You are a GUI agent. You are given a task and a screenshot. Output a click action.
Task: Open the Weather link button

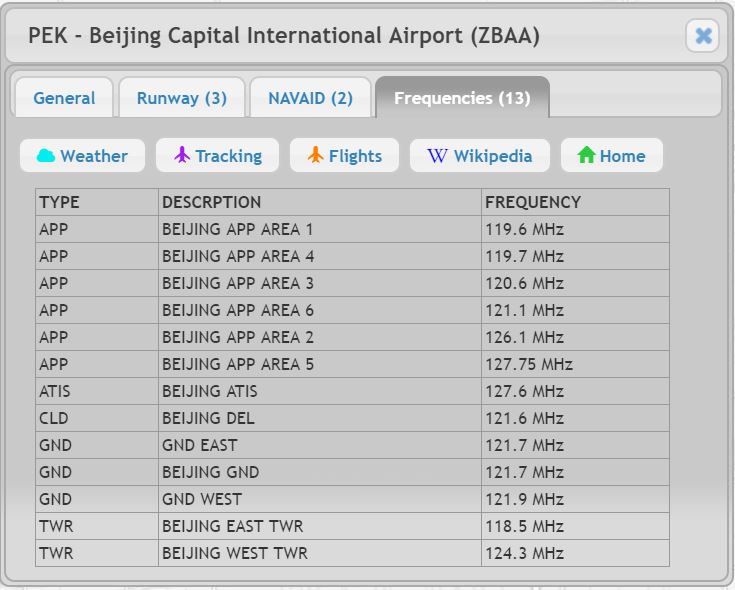82,156
